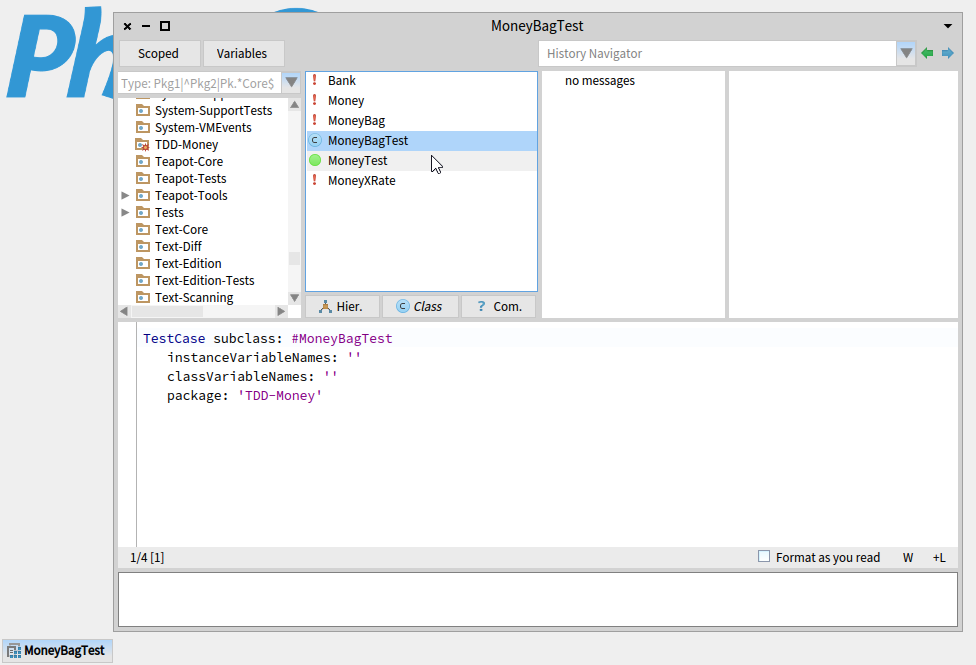
Task: Click the red warning icon beside MoneyXRate
Action: pyautogui.click(x=315, y=180)
